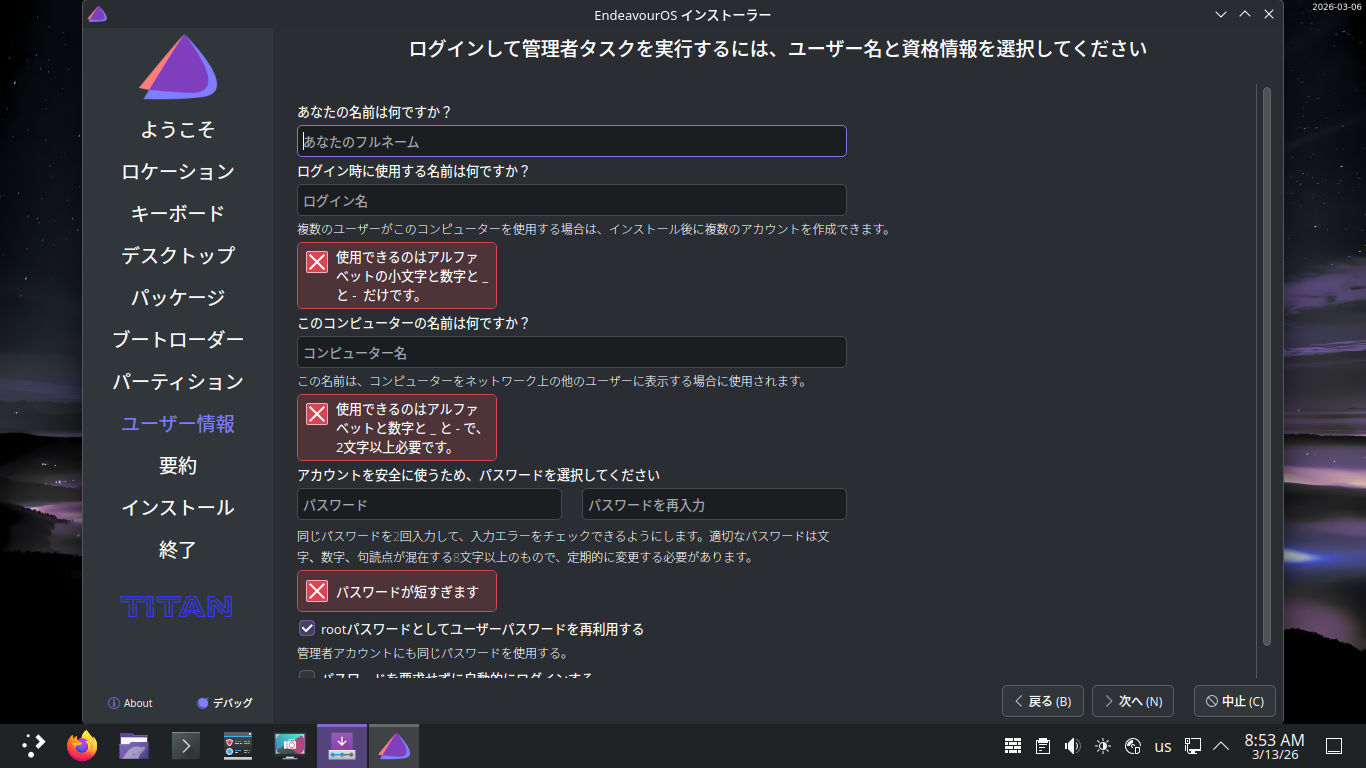The height and width of the screenshot is (768, 1366).
Task: Click the purple download-arrow taskbar icon
Action: [x=342, y=745]
